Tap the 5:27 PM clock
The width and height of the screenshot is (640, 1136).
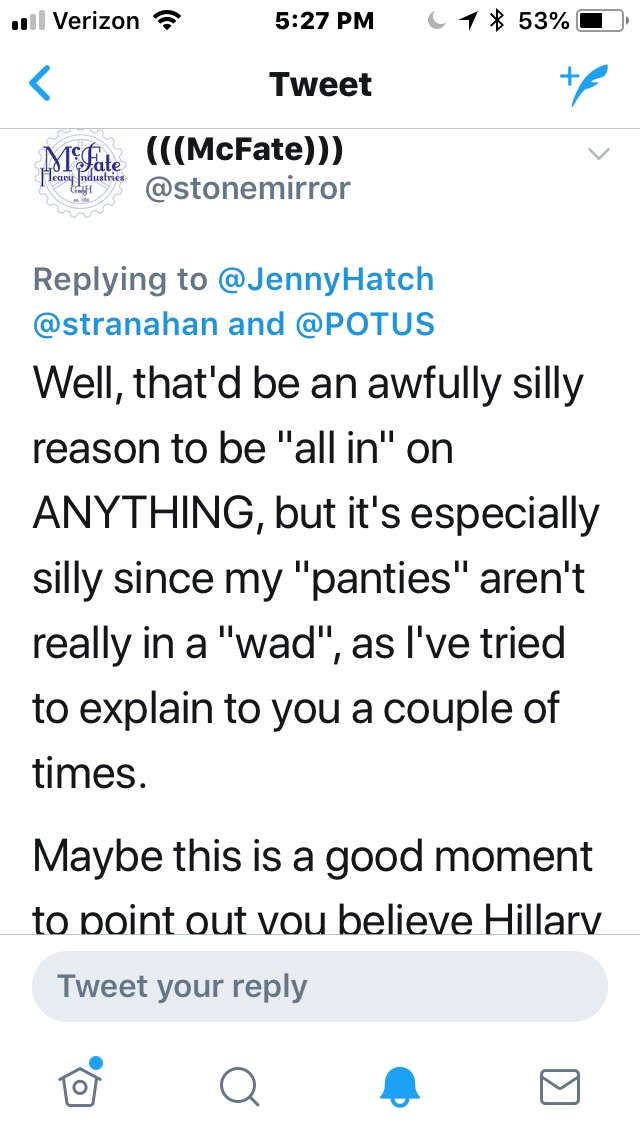pos(323,20)
